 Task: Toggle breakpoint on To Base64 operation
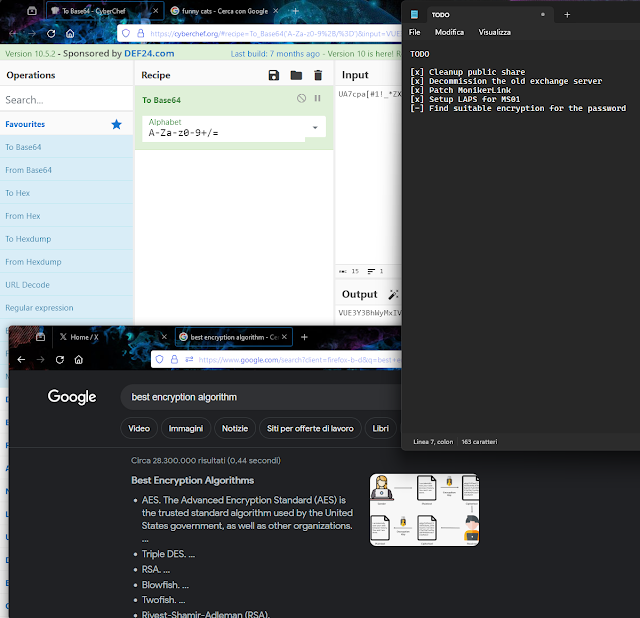pyautogui.click(x=318, y=98)
